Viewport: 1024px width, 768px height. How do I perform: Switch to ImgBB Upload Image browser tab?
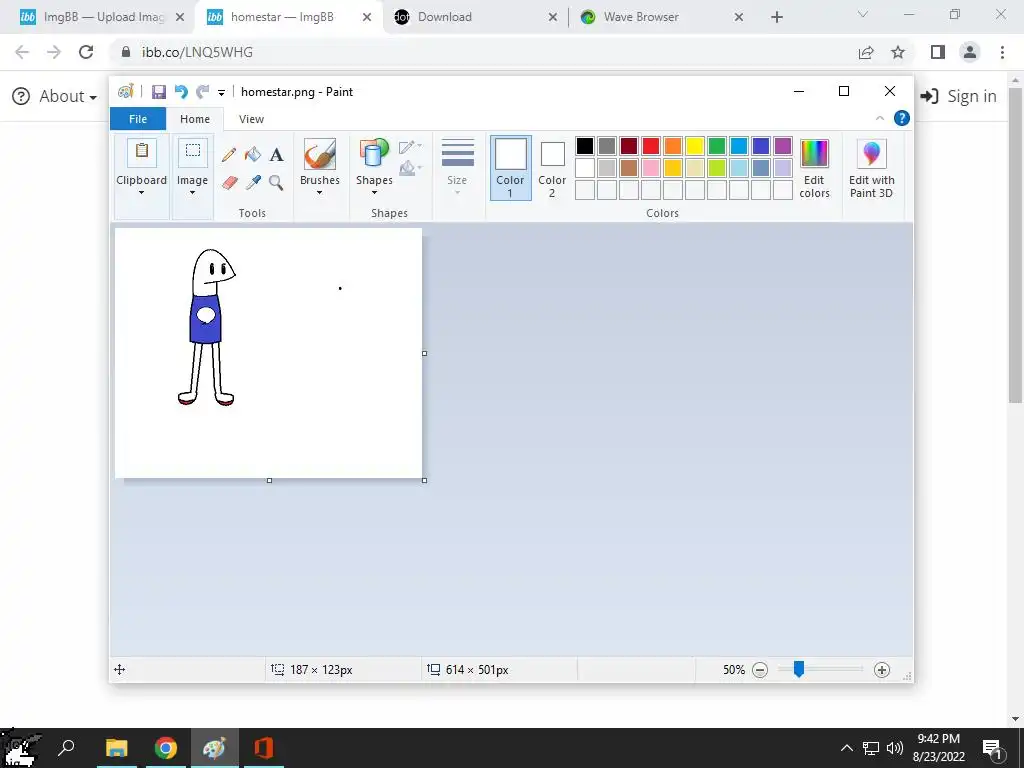pyautogui.click(x=101, y=17)
